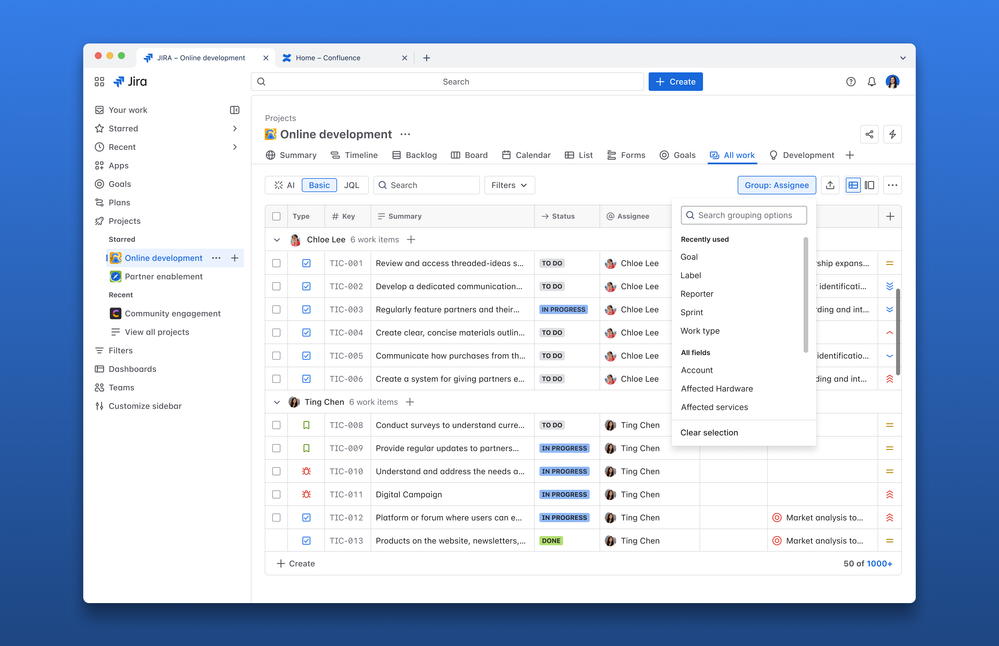Open the Backlog tab
The height and width of the screenshot is (646, 999).
pos(414,155)
